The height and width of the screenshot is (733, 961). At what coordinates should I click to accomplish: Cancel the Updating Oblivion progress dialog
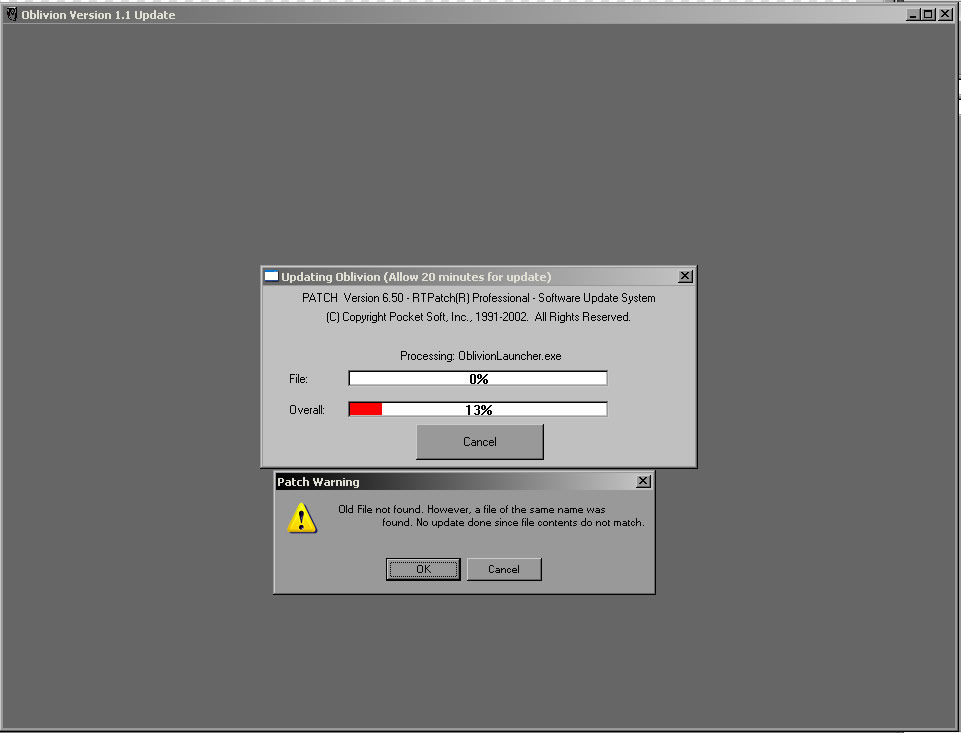coord(480,442)
